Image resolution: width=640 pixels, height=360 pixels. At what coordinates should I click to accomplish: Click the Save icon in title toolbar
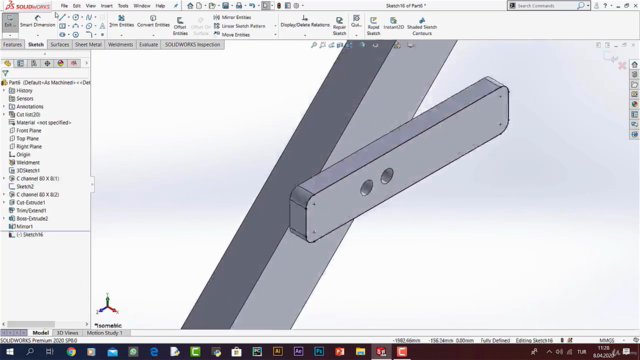pyautogui.click(x=225, y=6)
